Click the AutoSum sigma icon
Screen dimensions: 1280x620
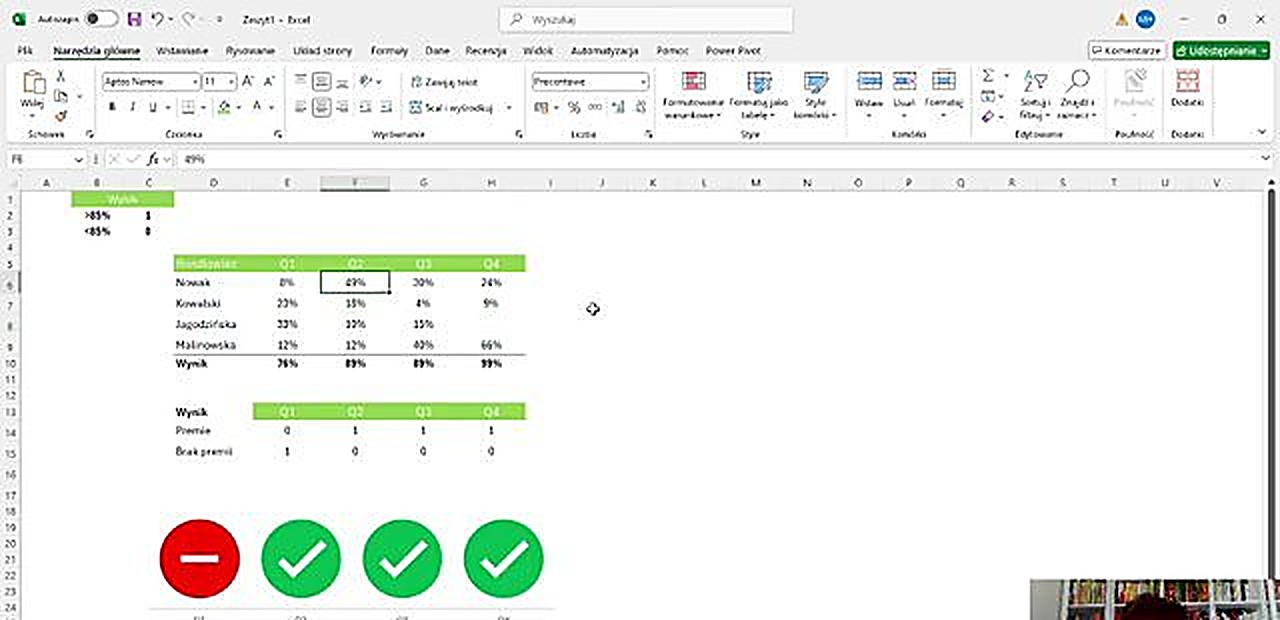[x=987, y=74]
